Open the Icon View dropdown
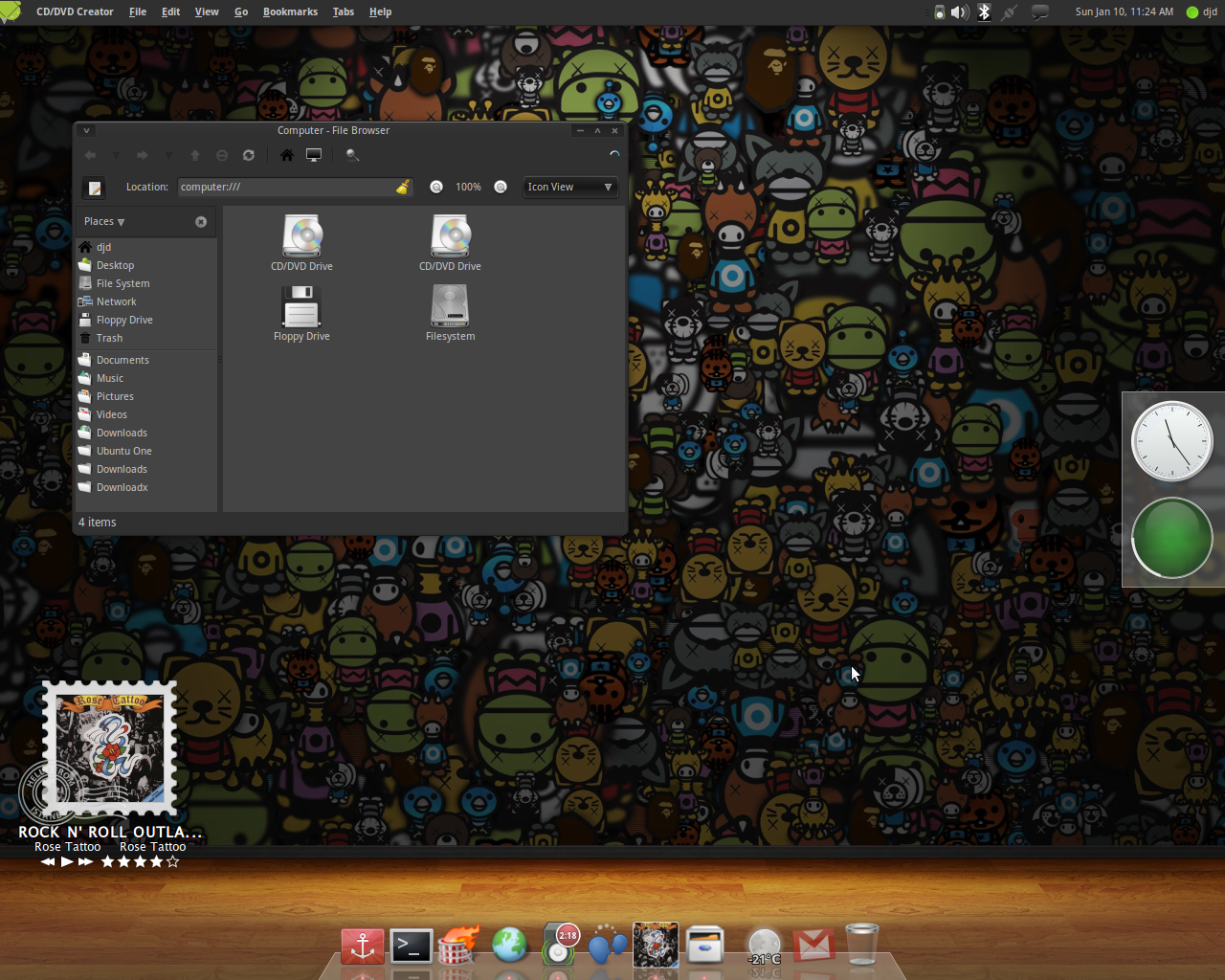Viewport: 1225px width, 980px height. click(570, 187)
